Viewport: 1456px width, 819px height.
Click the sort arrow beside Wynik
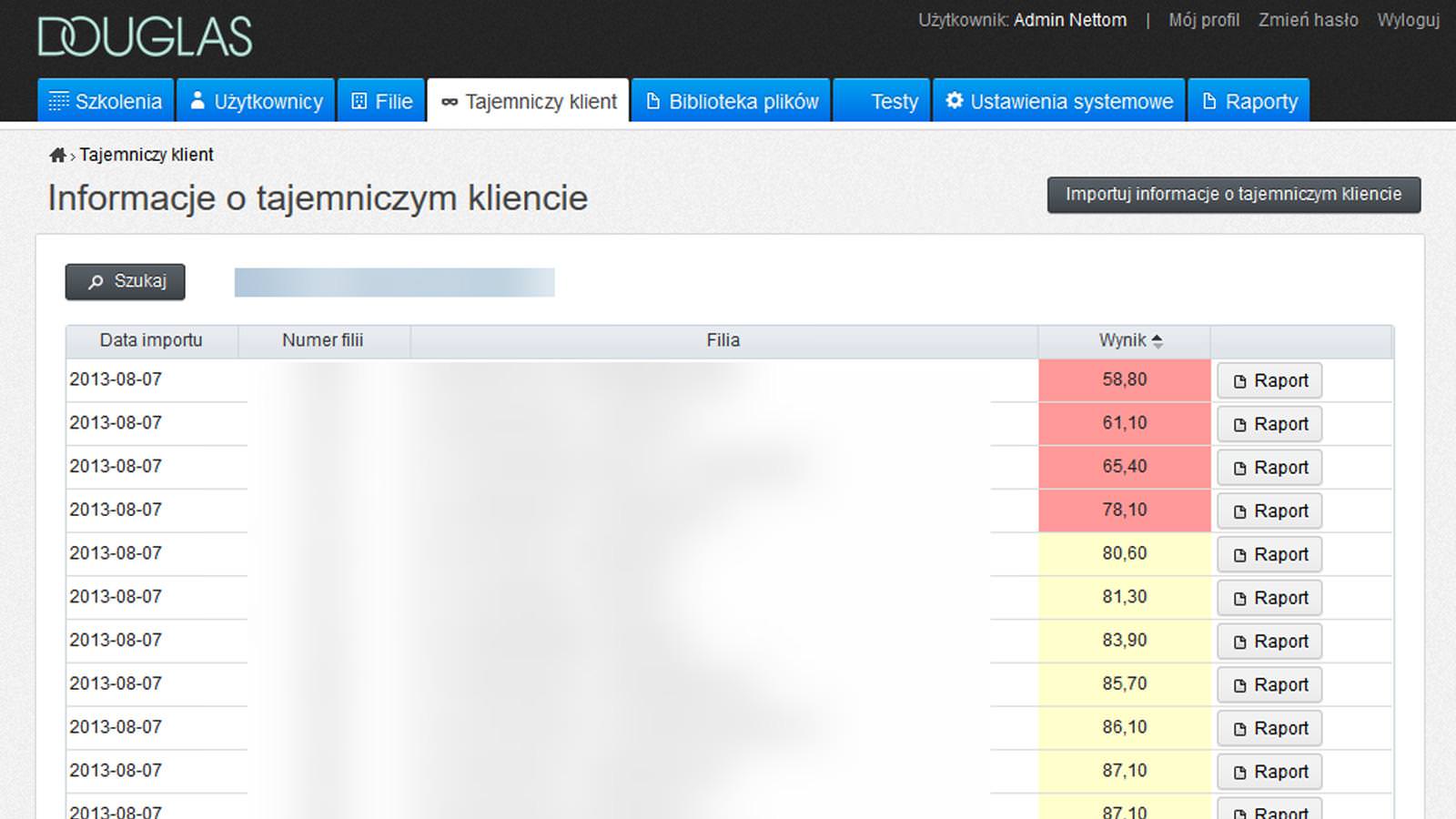(x=1157, y=341)
